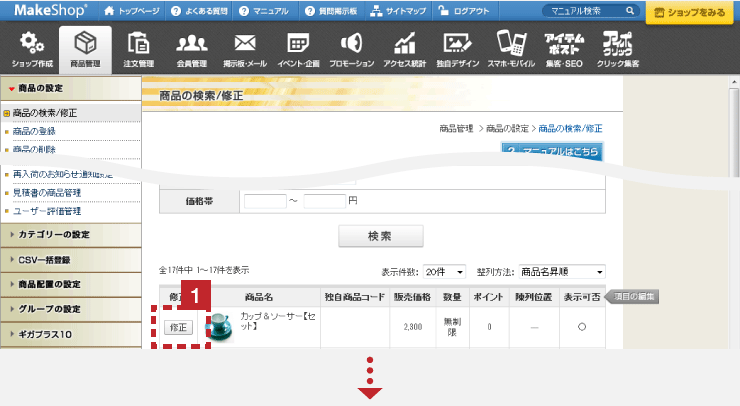Click the カップ＆ソーサー product thumbnail
740x406 pixels.
[x=218, y=327]
